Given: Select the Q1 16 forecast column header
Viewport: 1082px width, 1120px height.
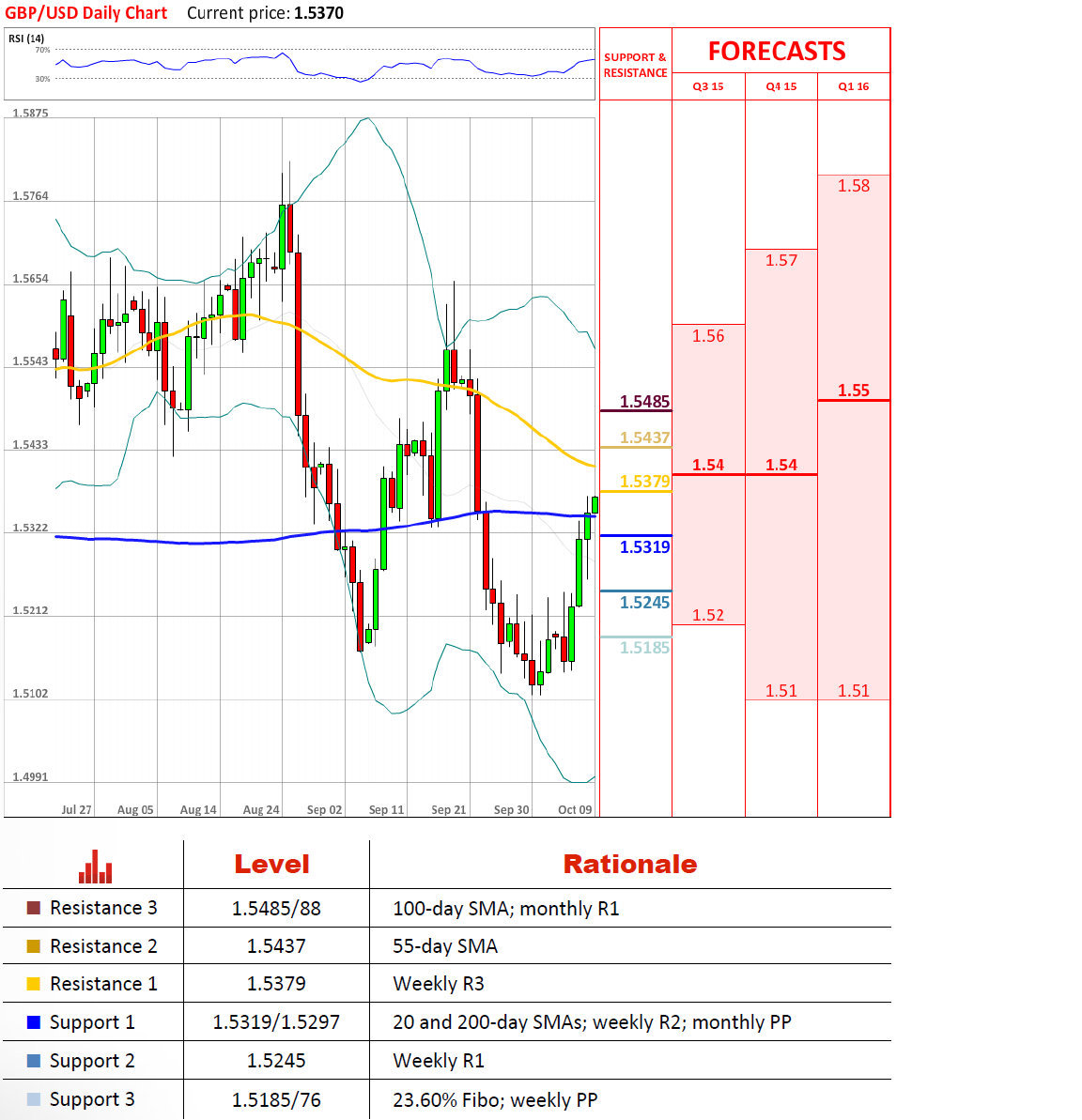Looking at the screenshot, I should point(854,86).
